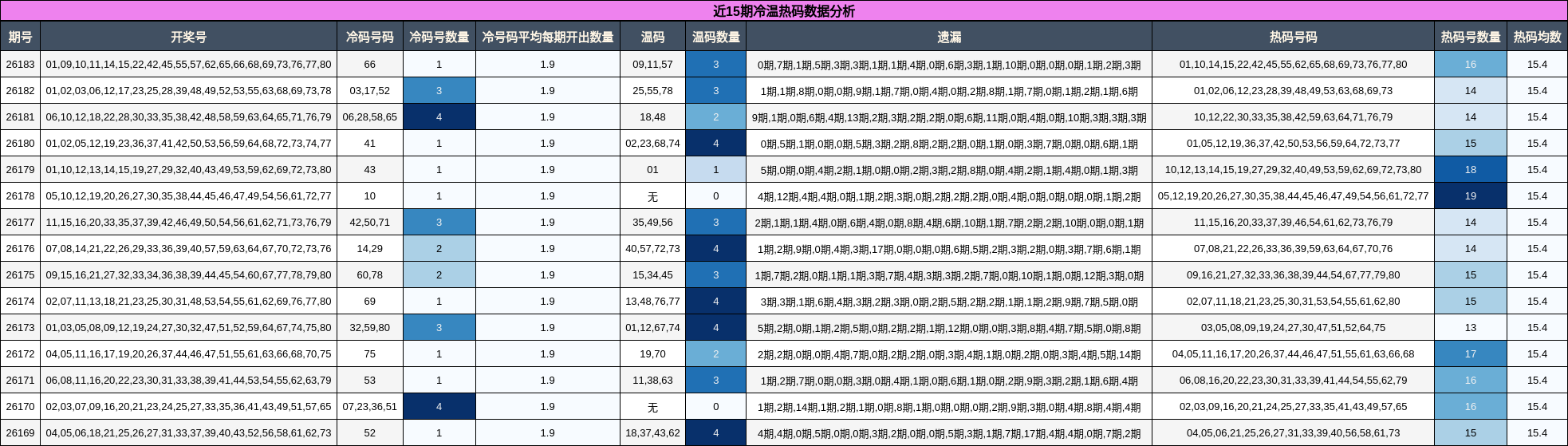
Task: Select the 遗漏 column header
Action: (949, 37)
